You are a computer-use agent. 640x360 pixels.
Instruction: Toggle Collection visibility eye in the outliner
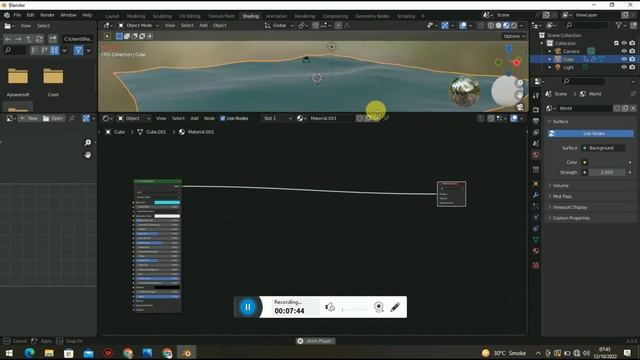(x=624, y=43)
